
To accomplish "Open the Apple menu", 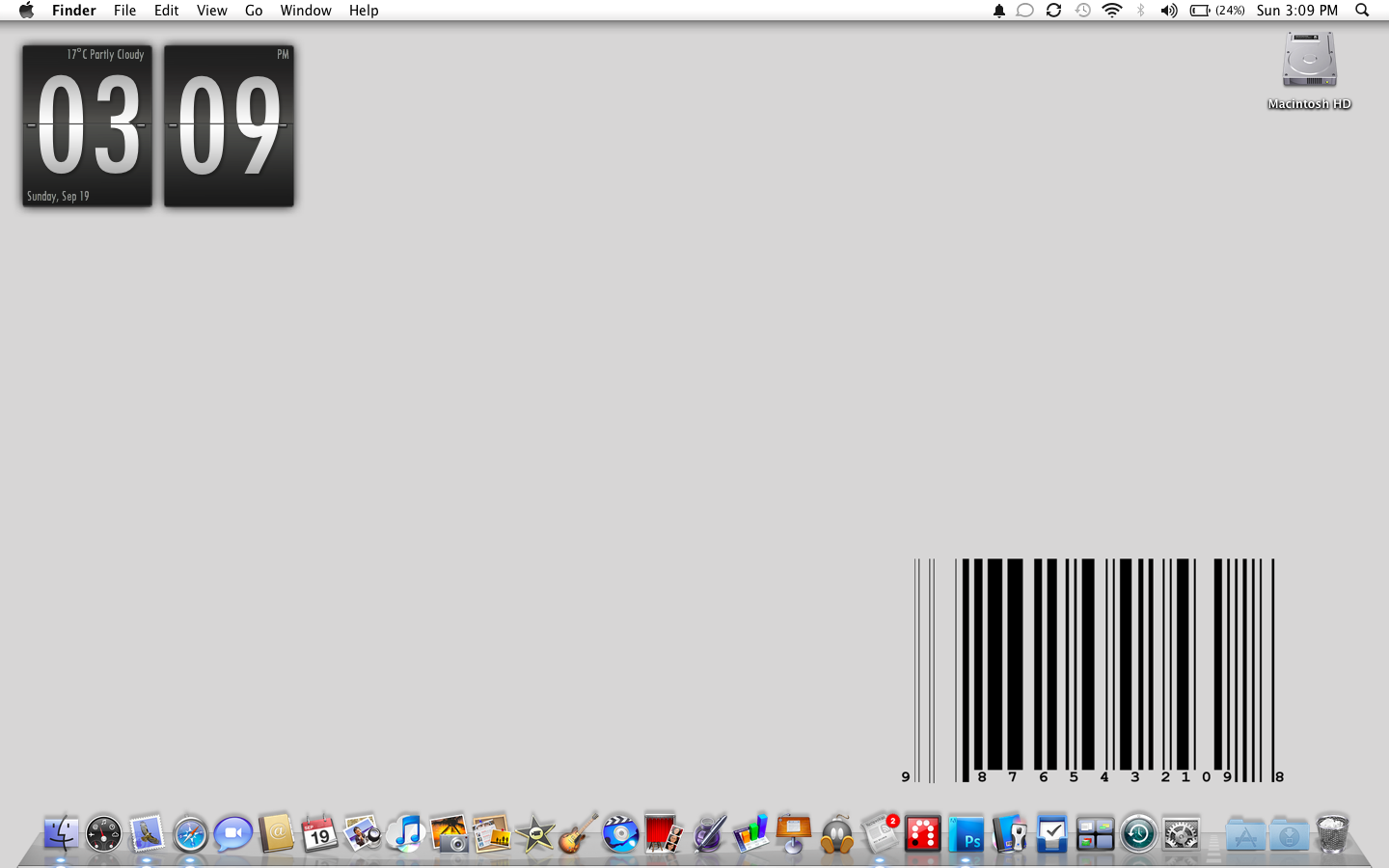I will (26, 11).
